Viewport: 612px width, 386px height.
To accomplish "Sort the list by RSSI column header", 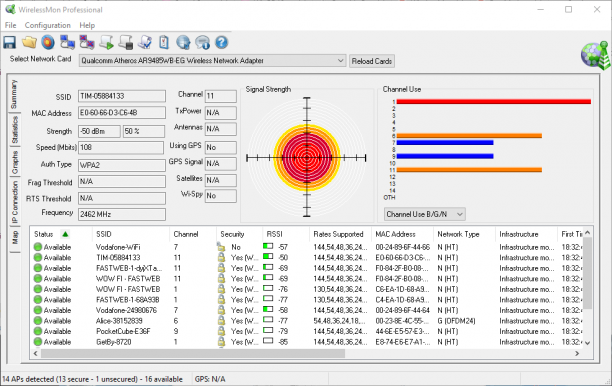I will coord(286,234).
